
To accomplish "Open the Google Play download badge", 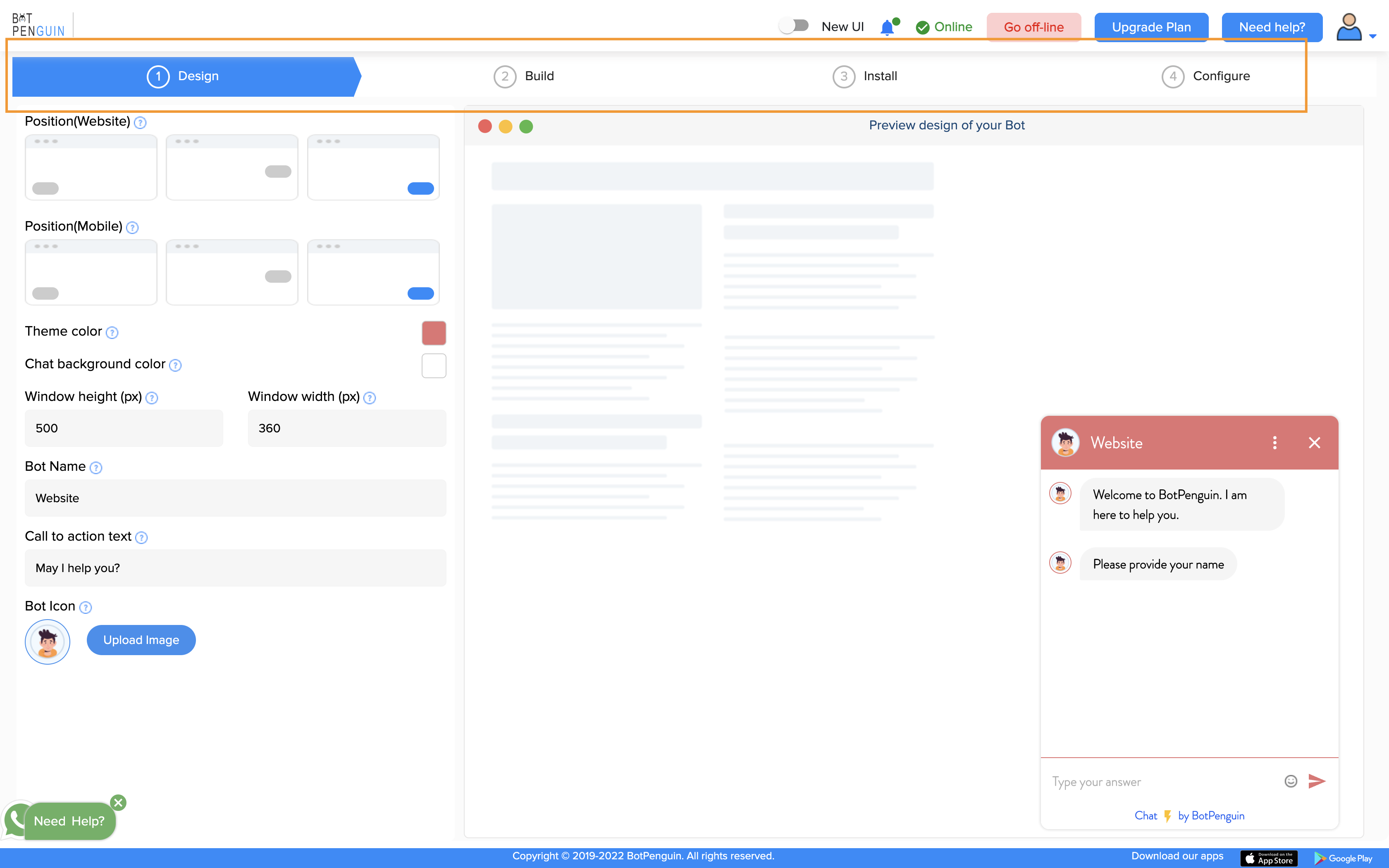I will [x=1343, y=858].
